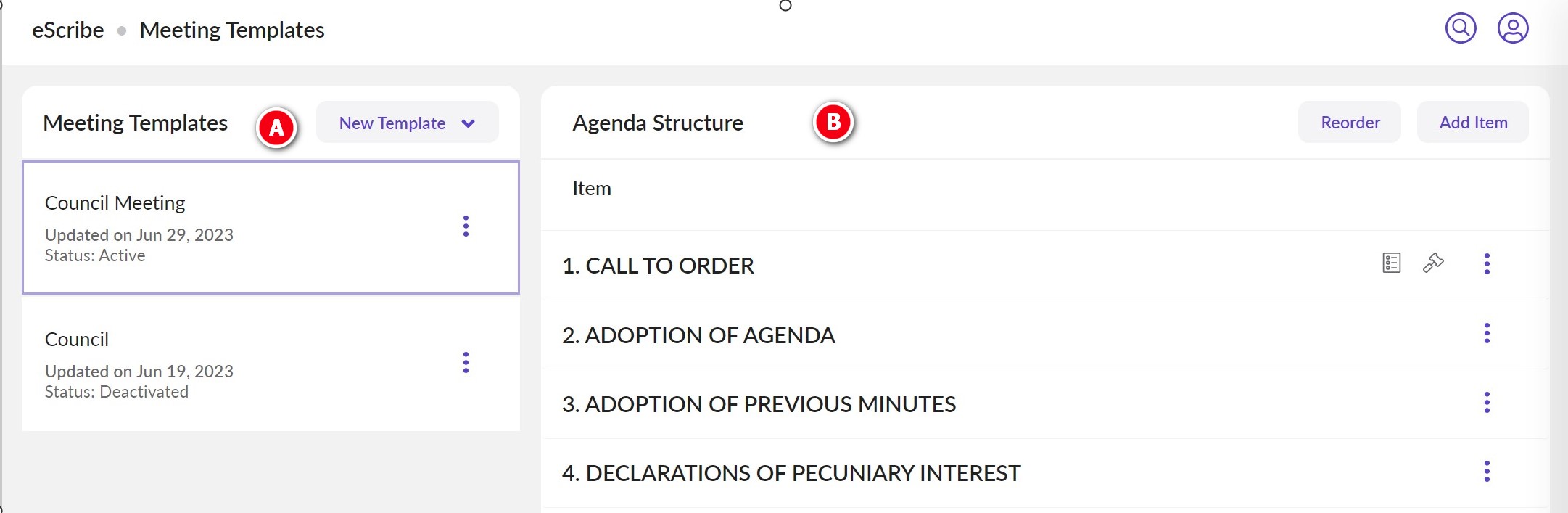Image resolution: width=1568 pixels, height=513 pixels.
Task: Open the kebab menu for Council Meeting template
Action: pyautogui.click(x=466, y=226)
